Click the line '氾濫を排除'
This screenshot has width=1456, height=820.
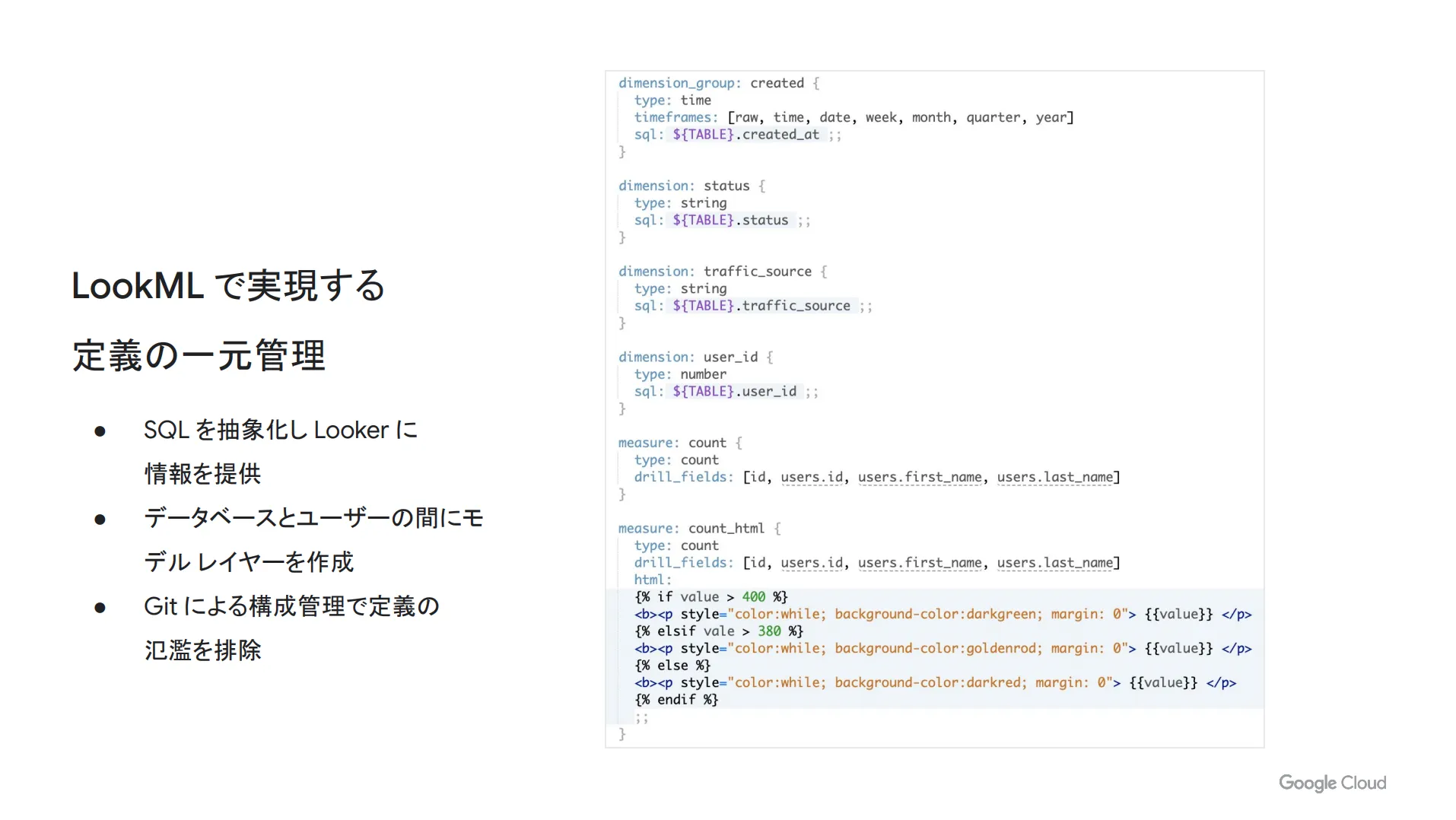pos(202,650)
